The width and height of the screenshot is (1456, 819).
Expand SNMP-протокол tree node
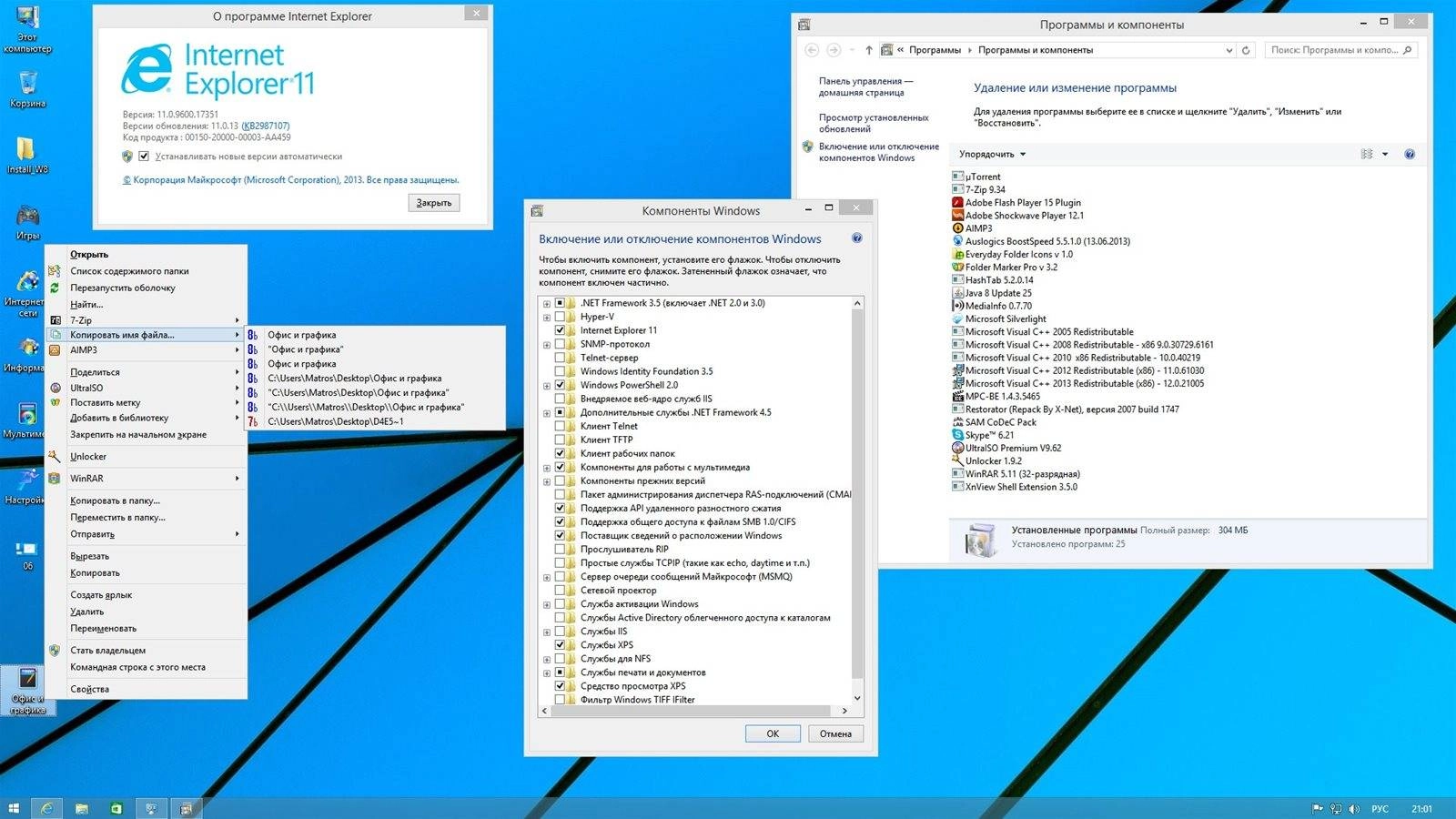tap(547, 345)
